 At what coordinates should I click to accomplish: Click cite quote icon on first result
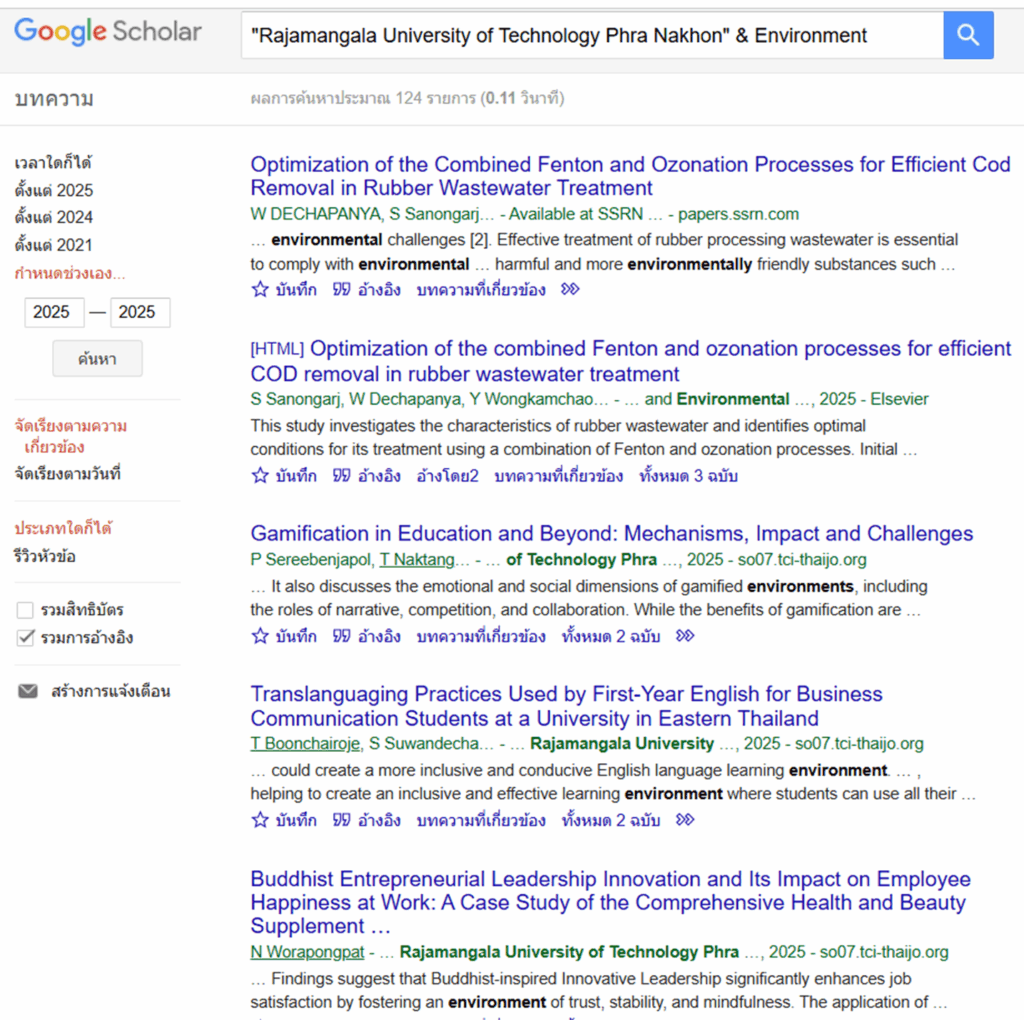coord(342,290)
